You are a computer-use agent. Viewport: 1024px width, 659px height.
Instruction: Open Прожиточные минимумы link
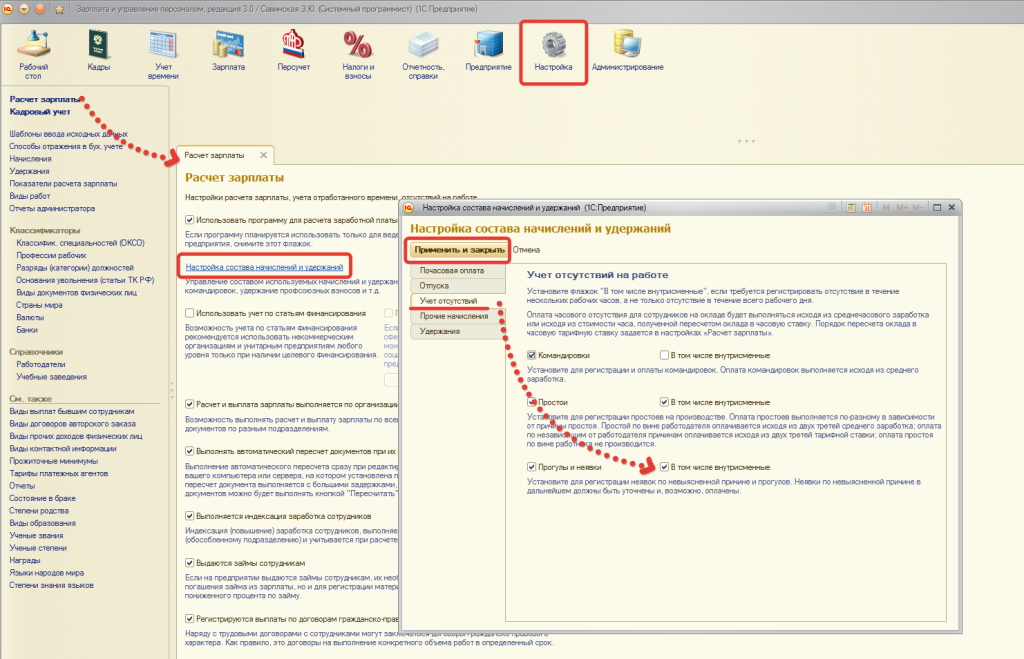54,461
